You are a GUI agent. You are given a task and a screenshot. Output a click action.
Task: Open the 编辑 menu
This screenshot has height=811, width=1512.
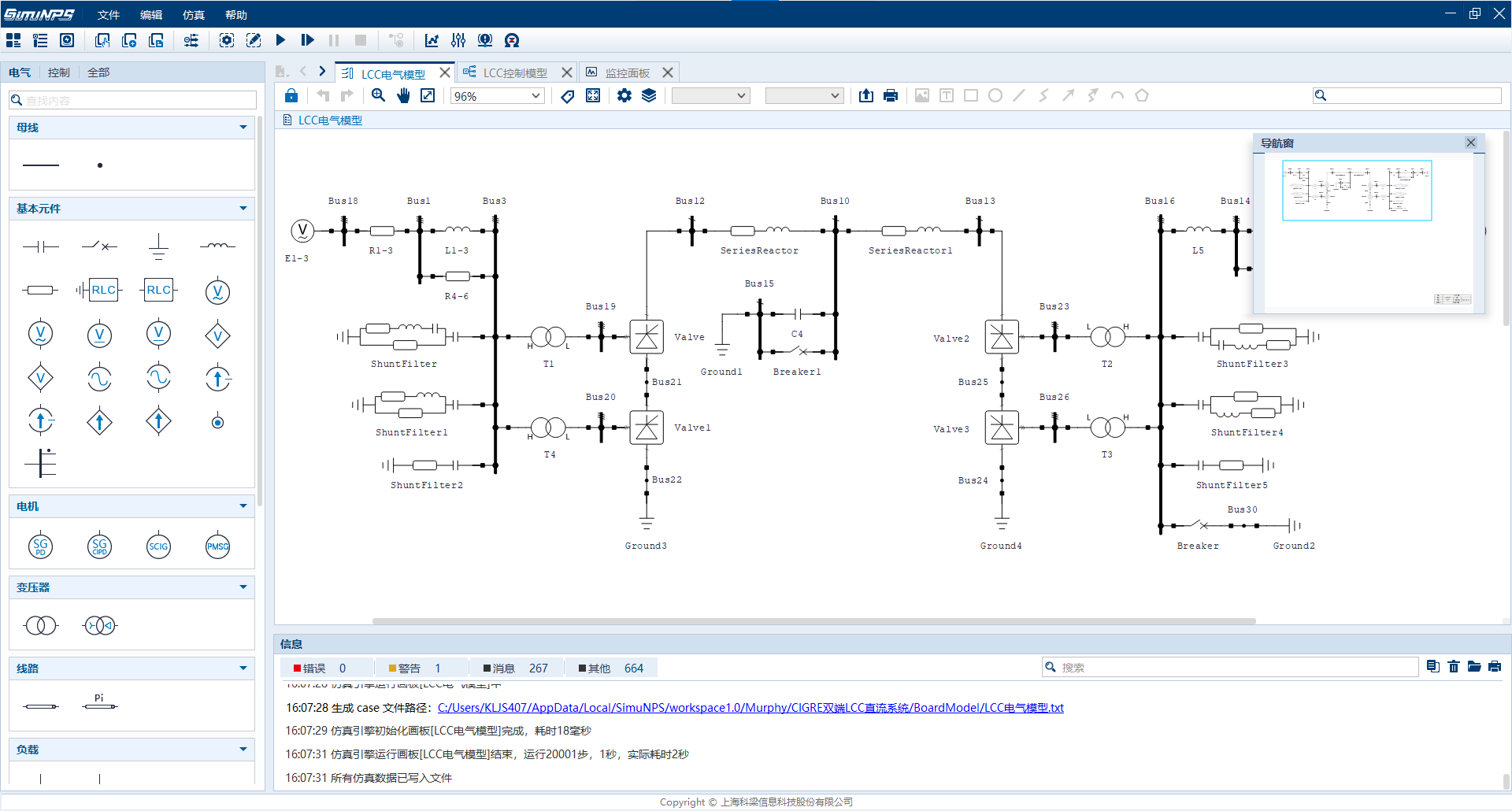tap(151, 15)
